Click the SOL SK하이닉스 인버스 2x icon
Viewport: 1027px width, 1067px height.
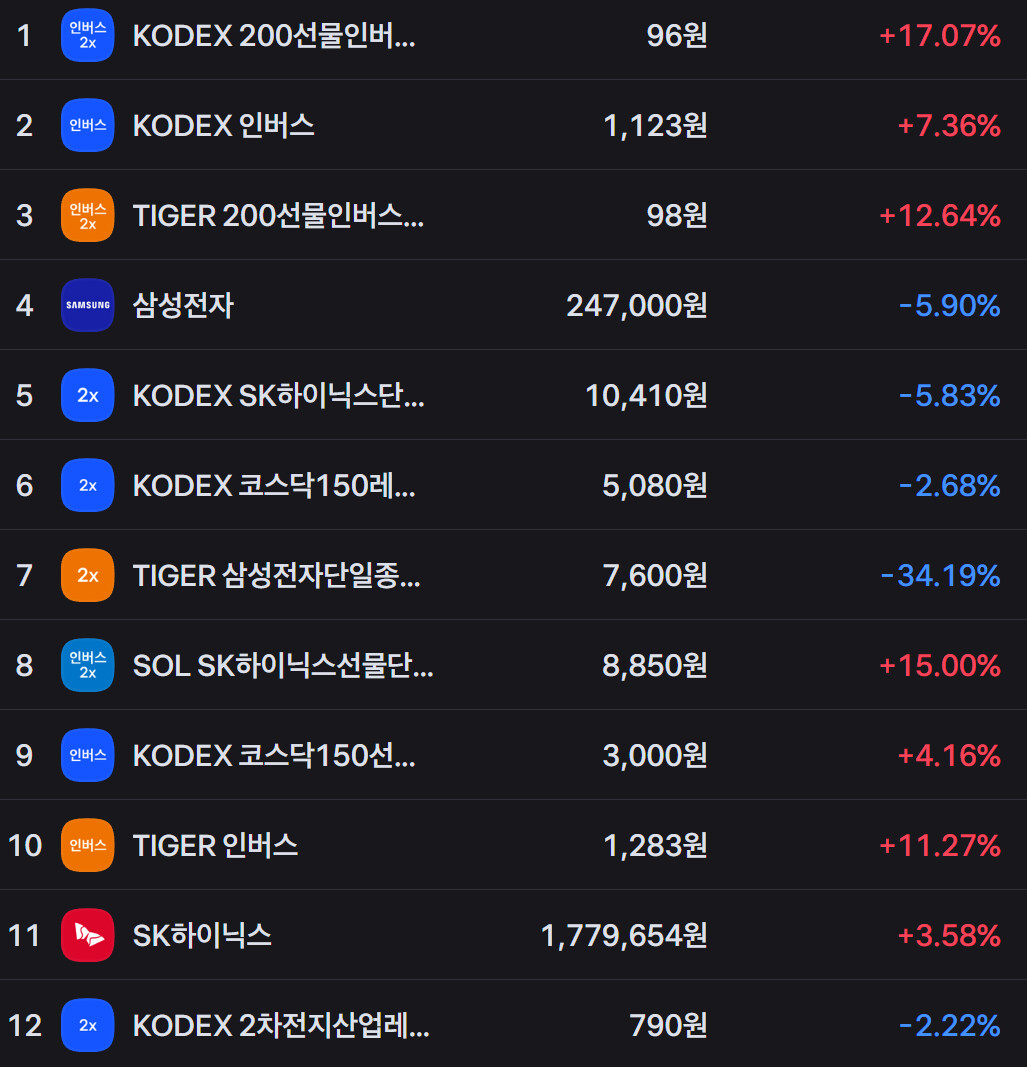87,665
